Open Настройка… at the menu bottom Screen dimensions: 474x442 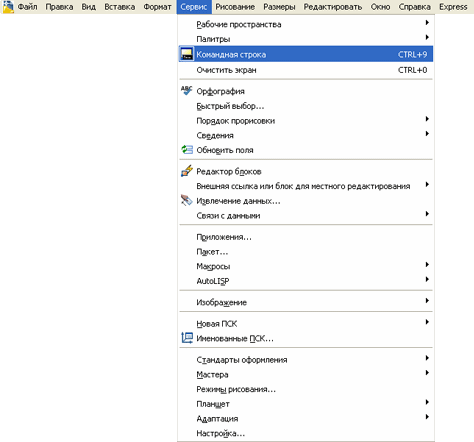(x=306, y=433)
